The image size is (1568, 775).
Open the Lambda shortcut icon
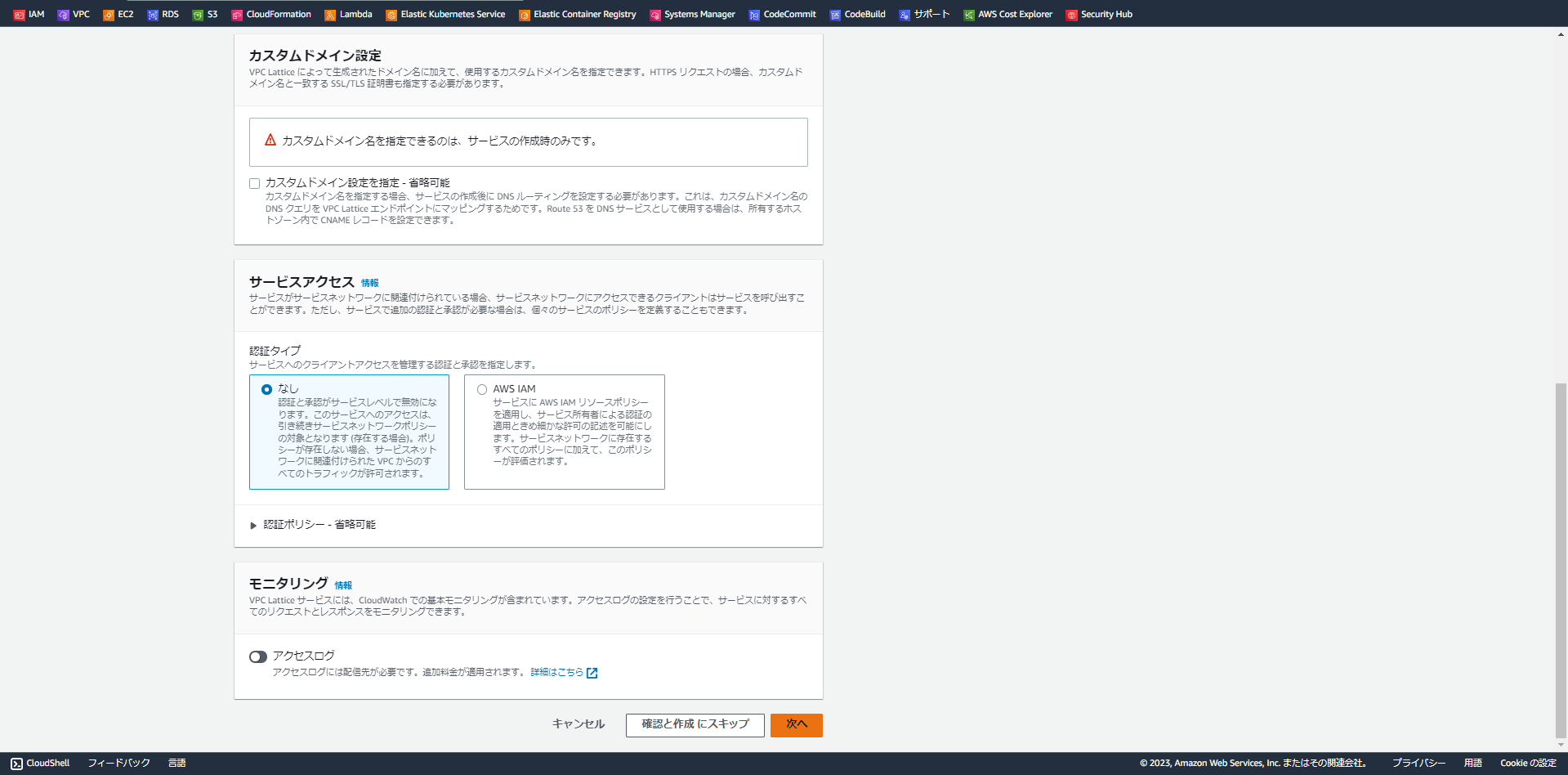click(330, 15)
